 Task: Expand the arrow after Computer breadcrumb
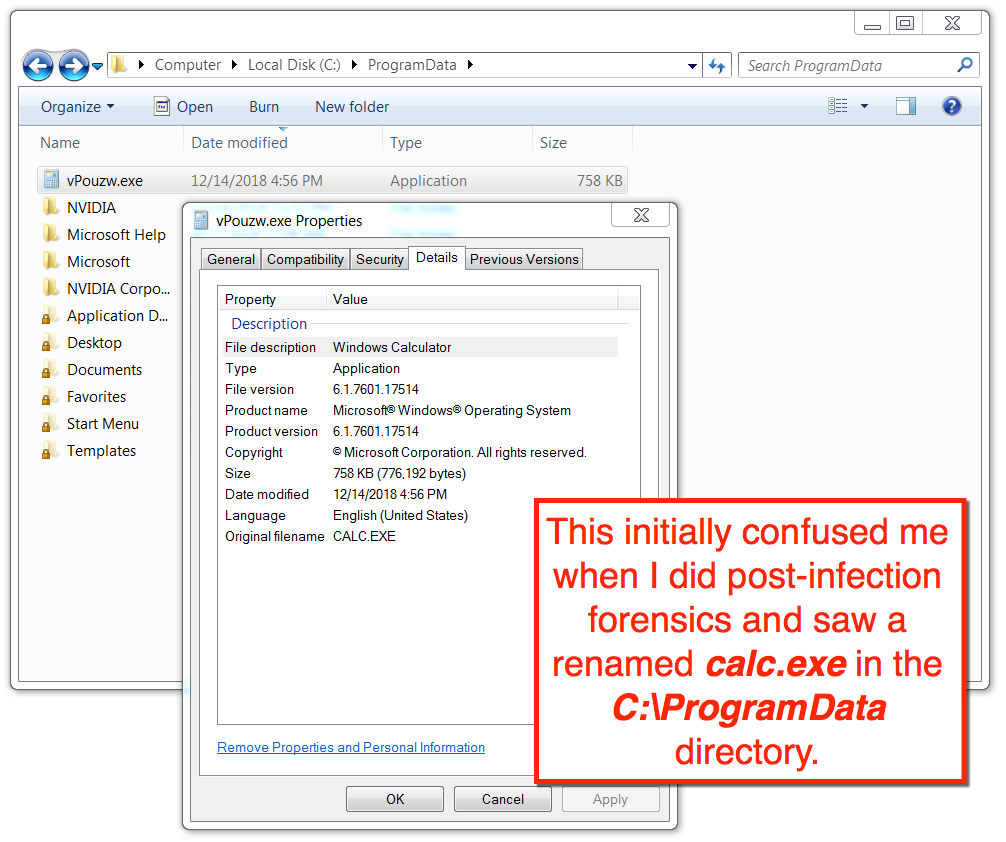pyautogui.click(x=234, y=65)
